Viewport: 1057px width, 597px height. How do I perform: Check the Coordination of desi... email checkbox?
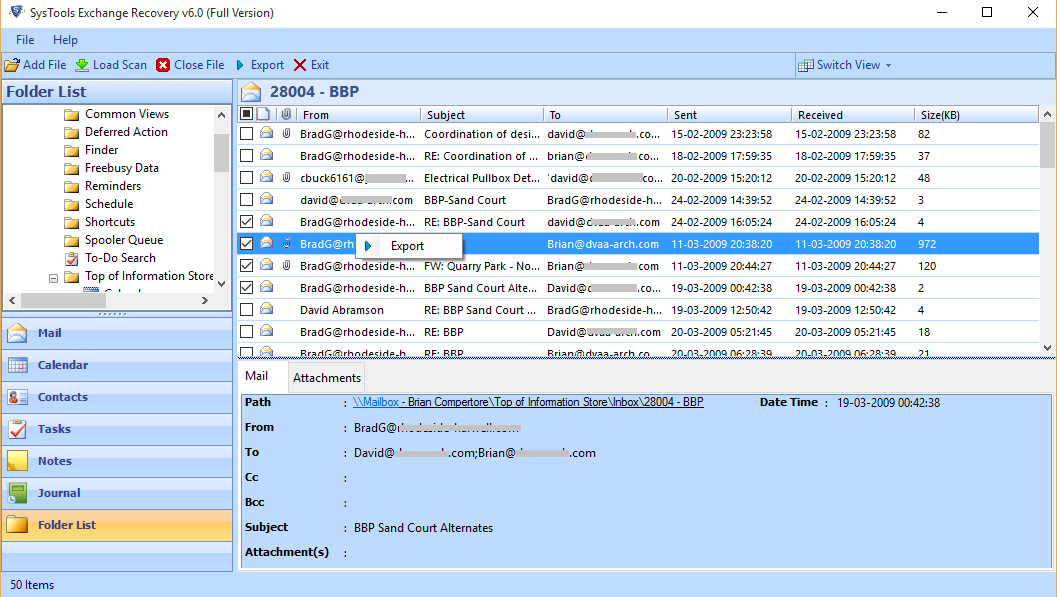point(247,134)
